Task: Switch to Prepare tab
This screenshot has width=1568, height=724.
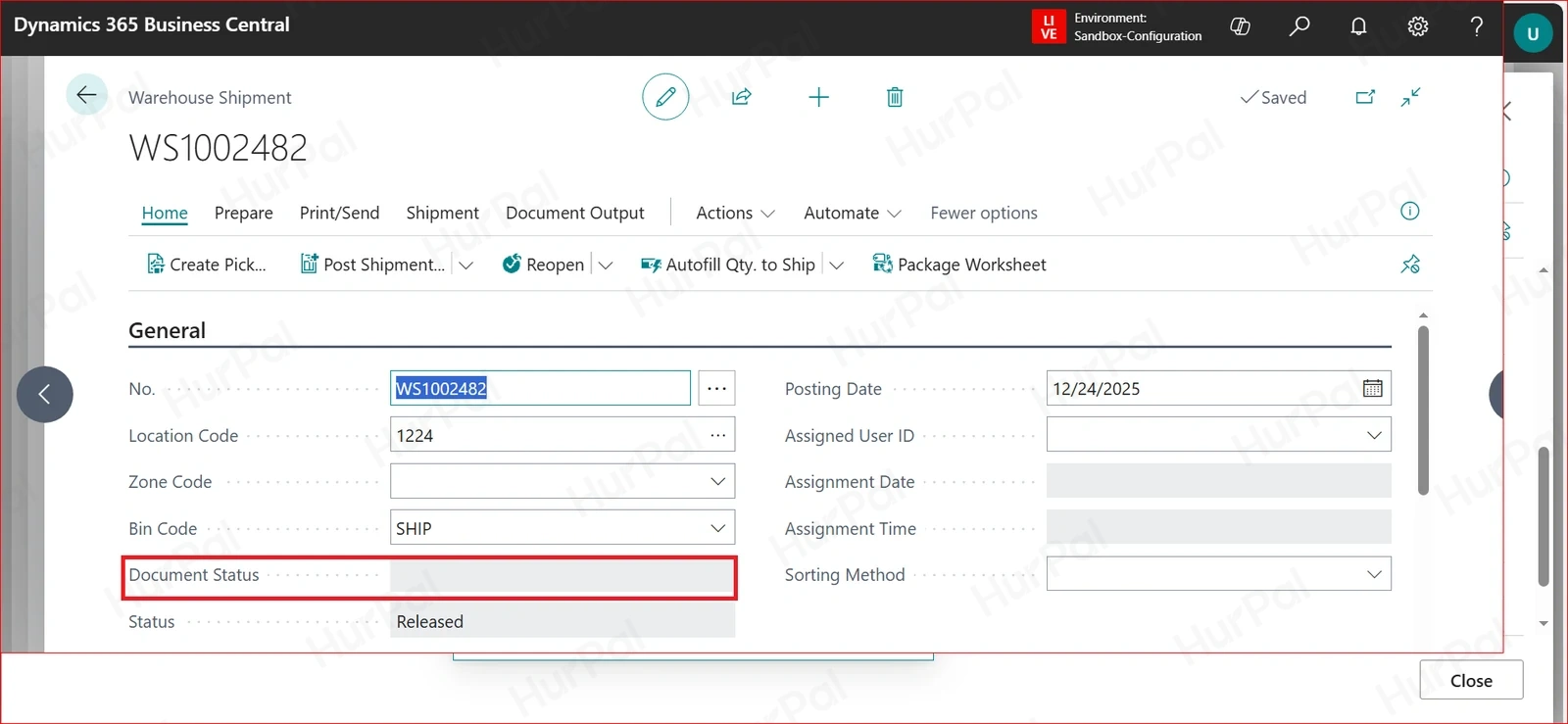Action: [x=244, y=213]
